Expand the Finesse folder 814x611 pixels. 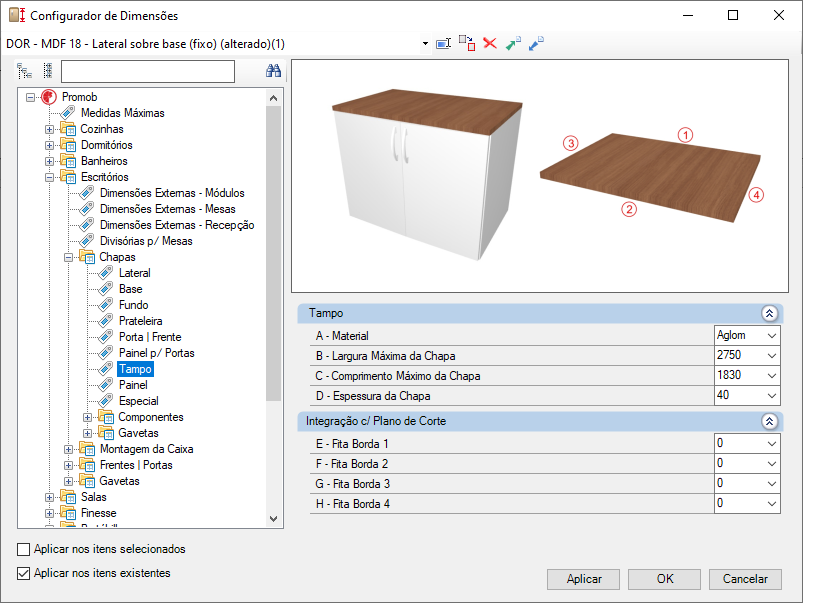click(49, 513)
